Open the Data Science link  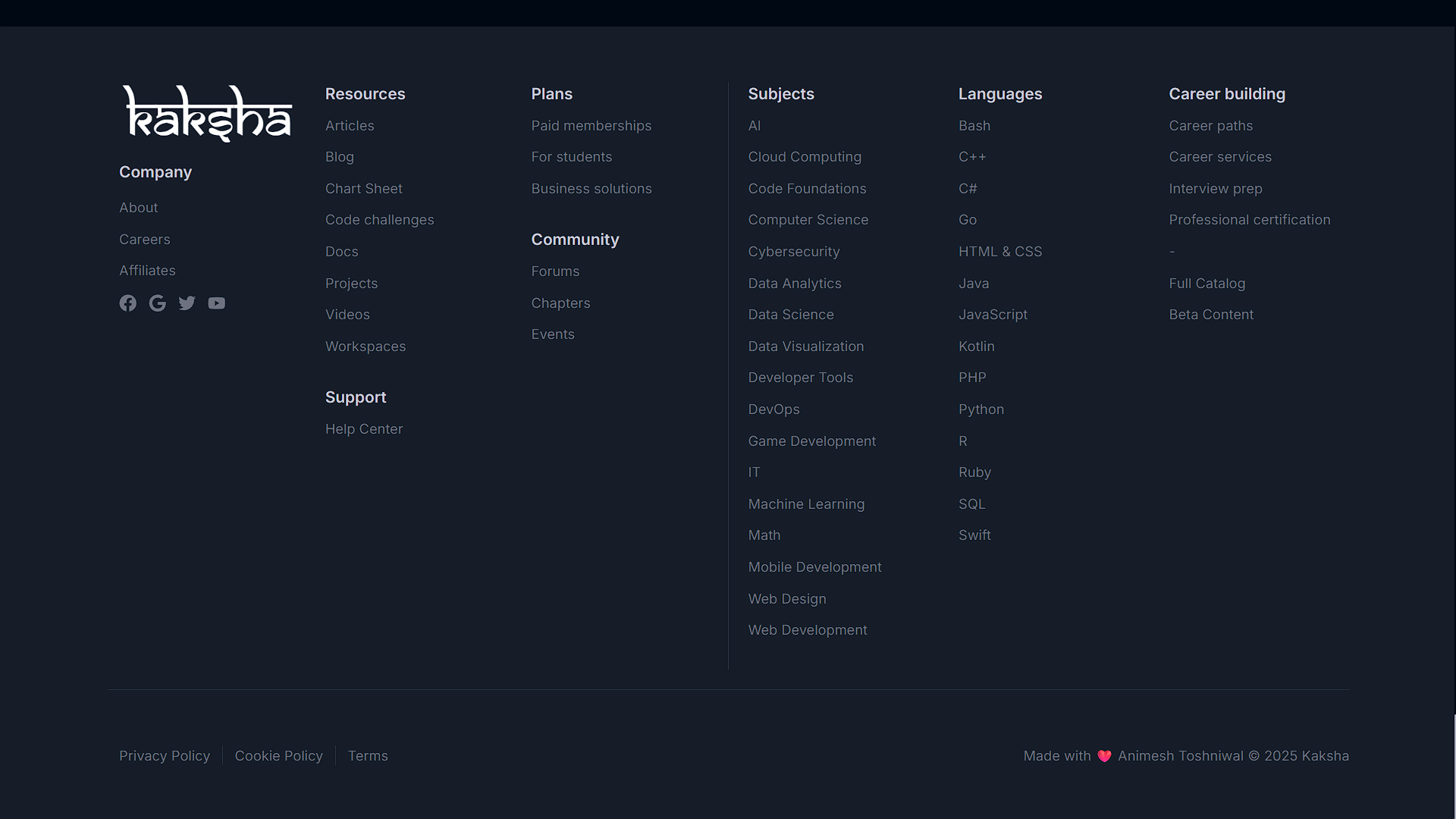(791, 315)
